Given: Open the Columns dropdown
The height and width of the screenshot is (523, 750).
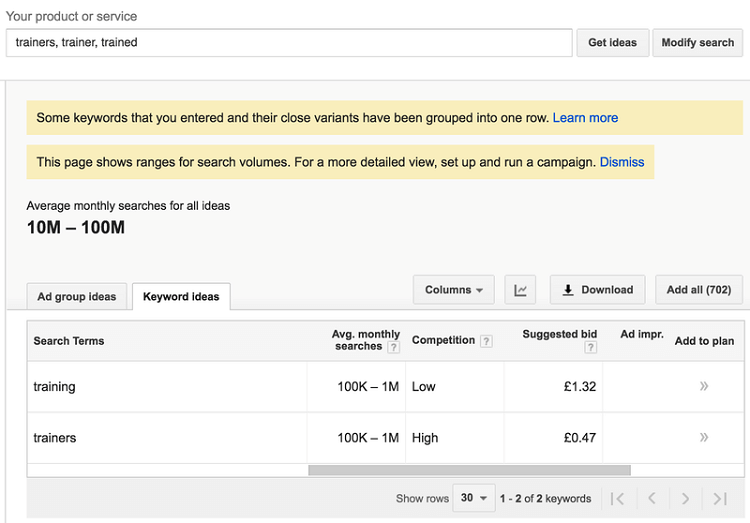Looking at the screenshot, I should tap(453, 290).
